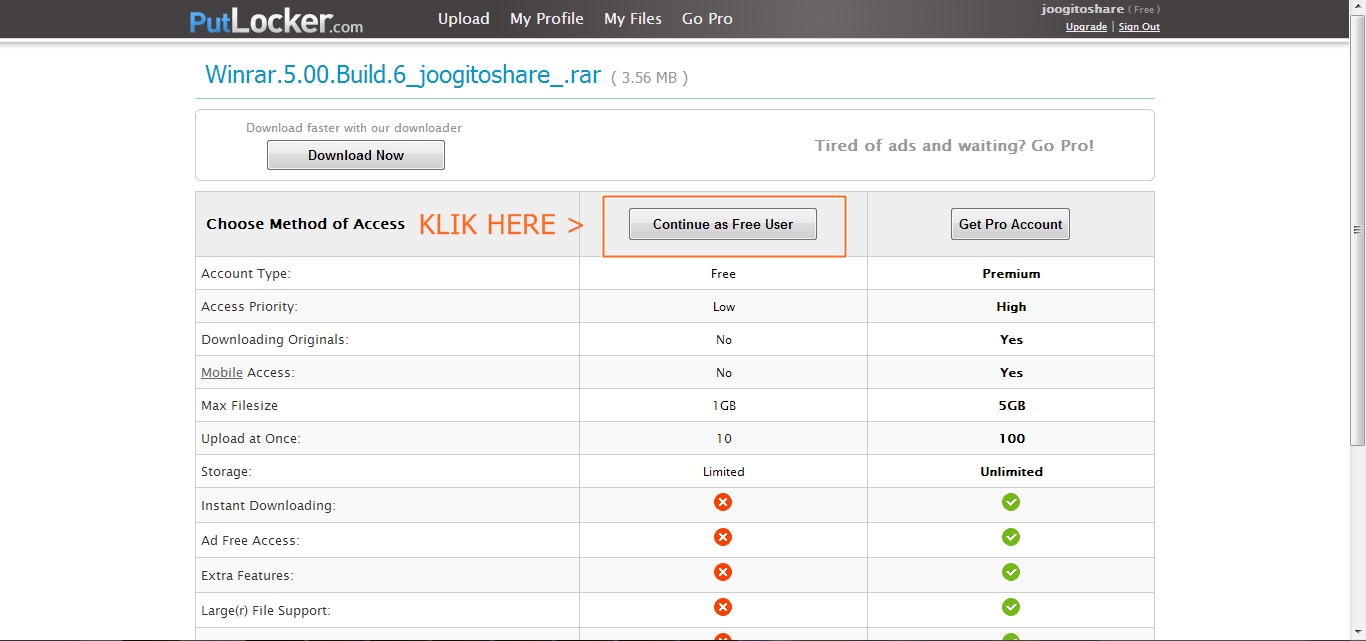Click red X icon in Extra Features row
This screenshot has height=641, width=1366.
[723, 572]
